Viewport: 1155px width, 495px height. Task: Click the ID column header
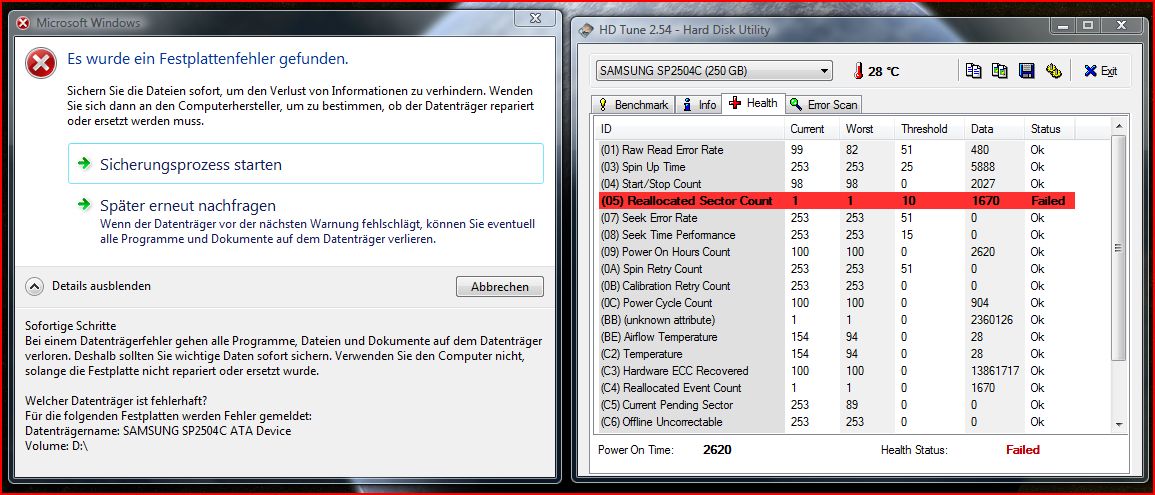[689, 129]
